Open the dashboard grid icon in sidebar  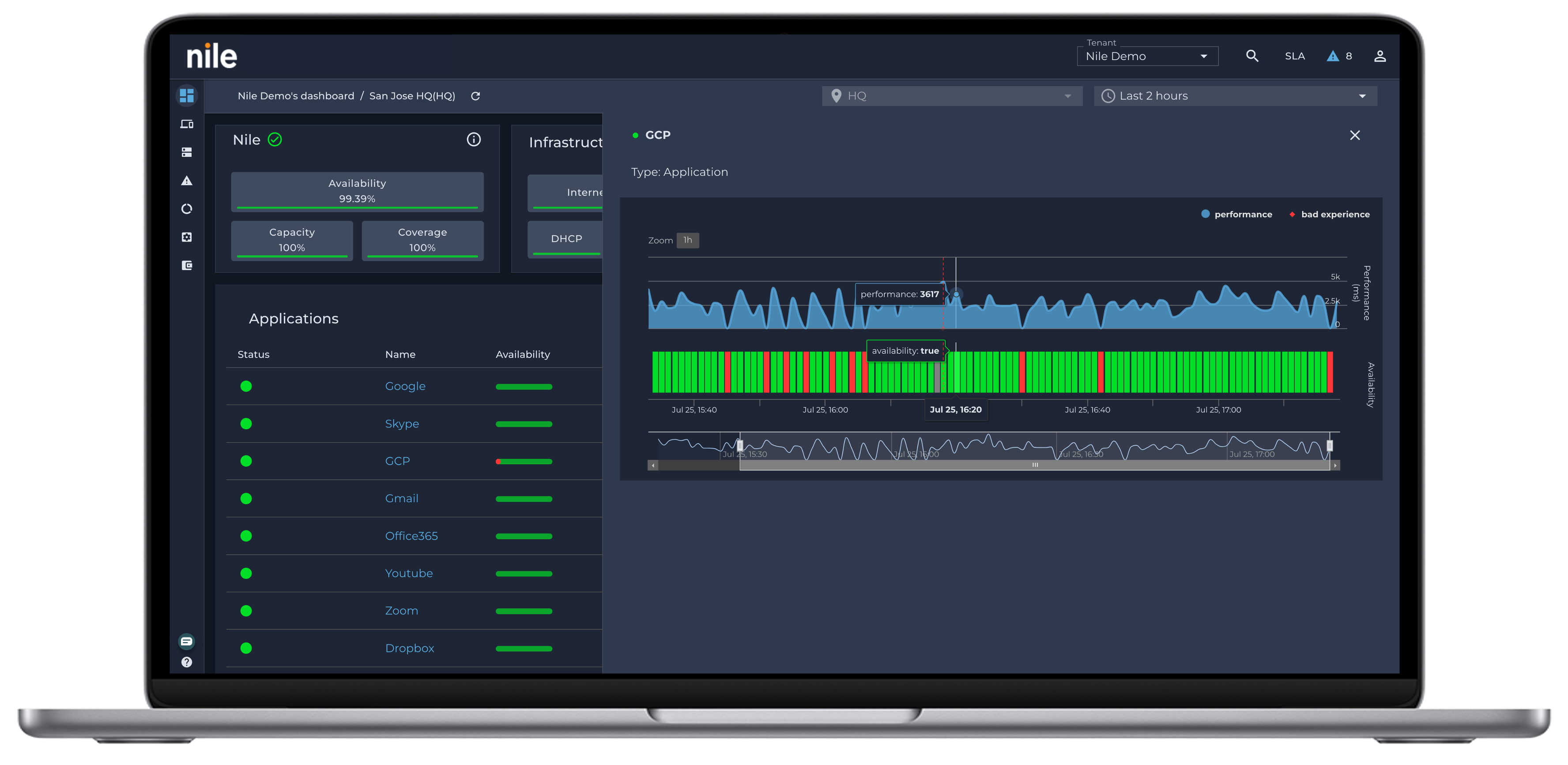(187, 95)
